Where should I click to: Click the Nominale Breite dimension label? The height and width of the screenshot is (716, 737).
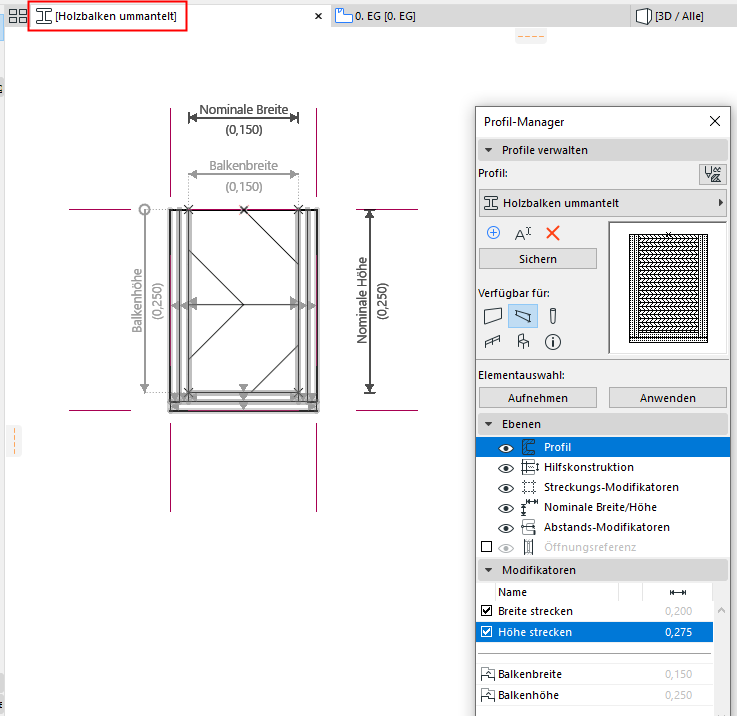coord(243,110)
